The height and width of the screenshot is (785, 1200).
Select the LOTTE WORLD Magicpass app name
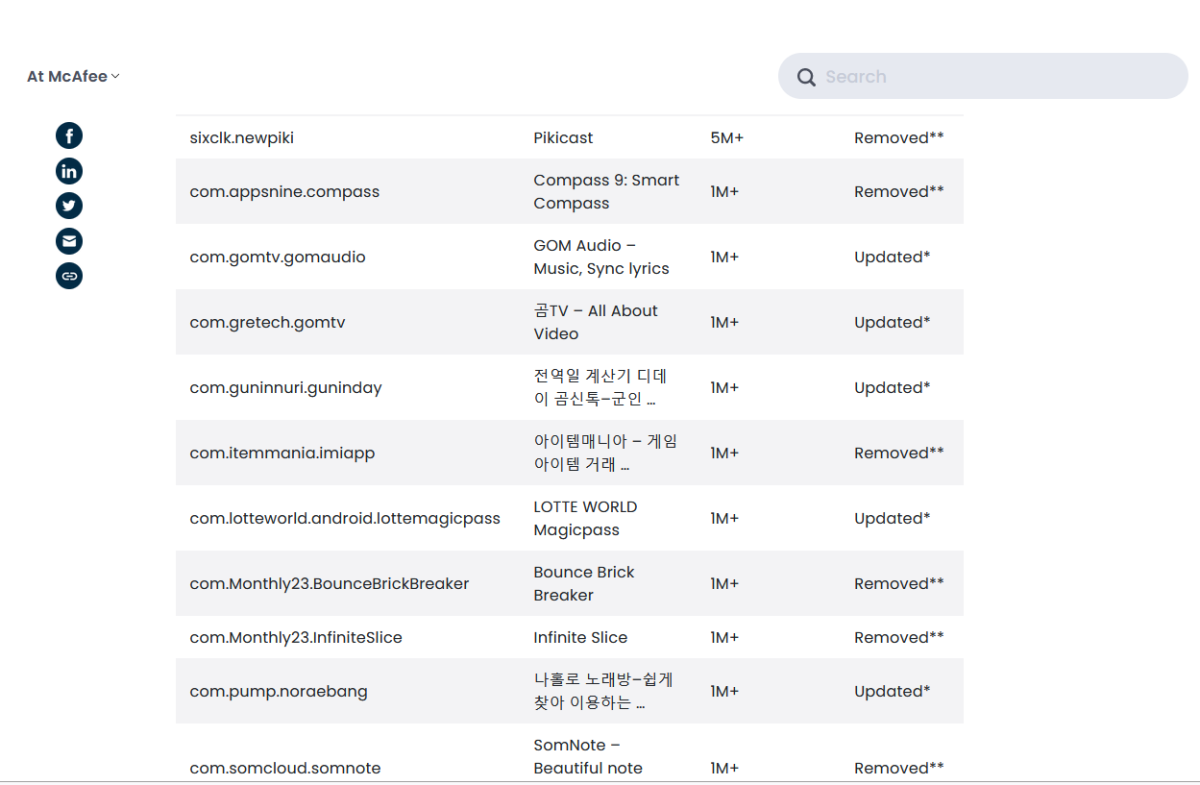585,518
